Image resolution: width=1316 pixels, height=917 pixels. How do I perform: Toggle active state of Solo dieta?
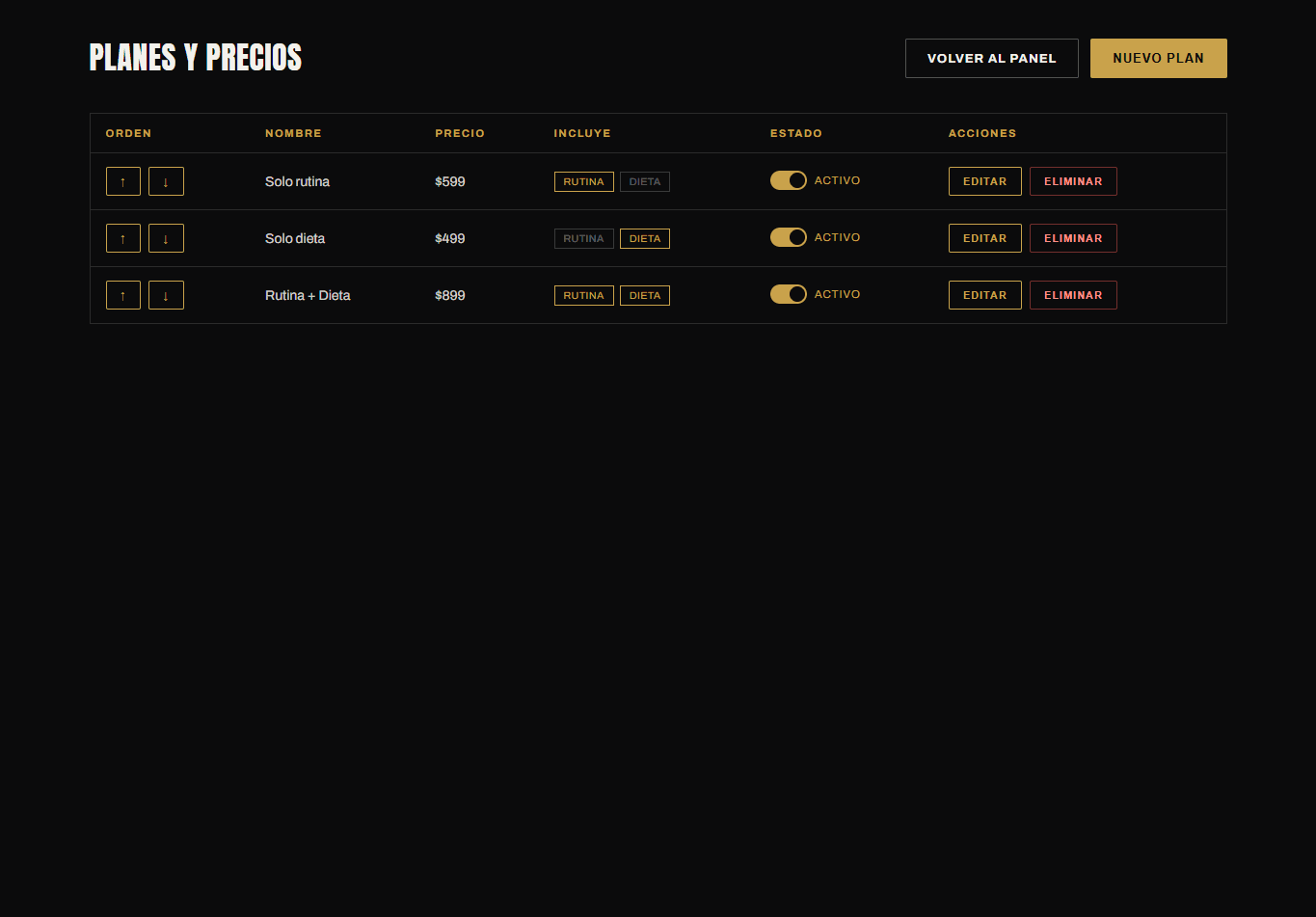pyautogui.click(x=788, y=237)
